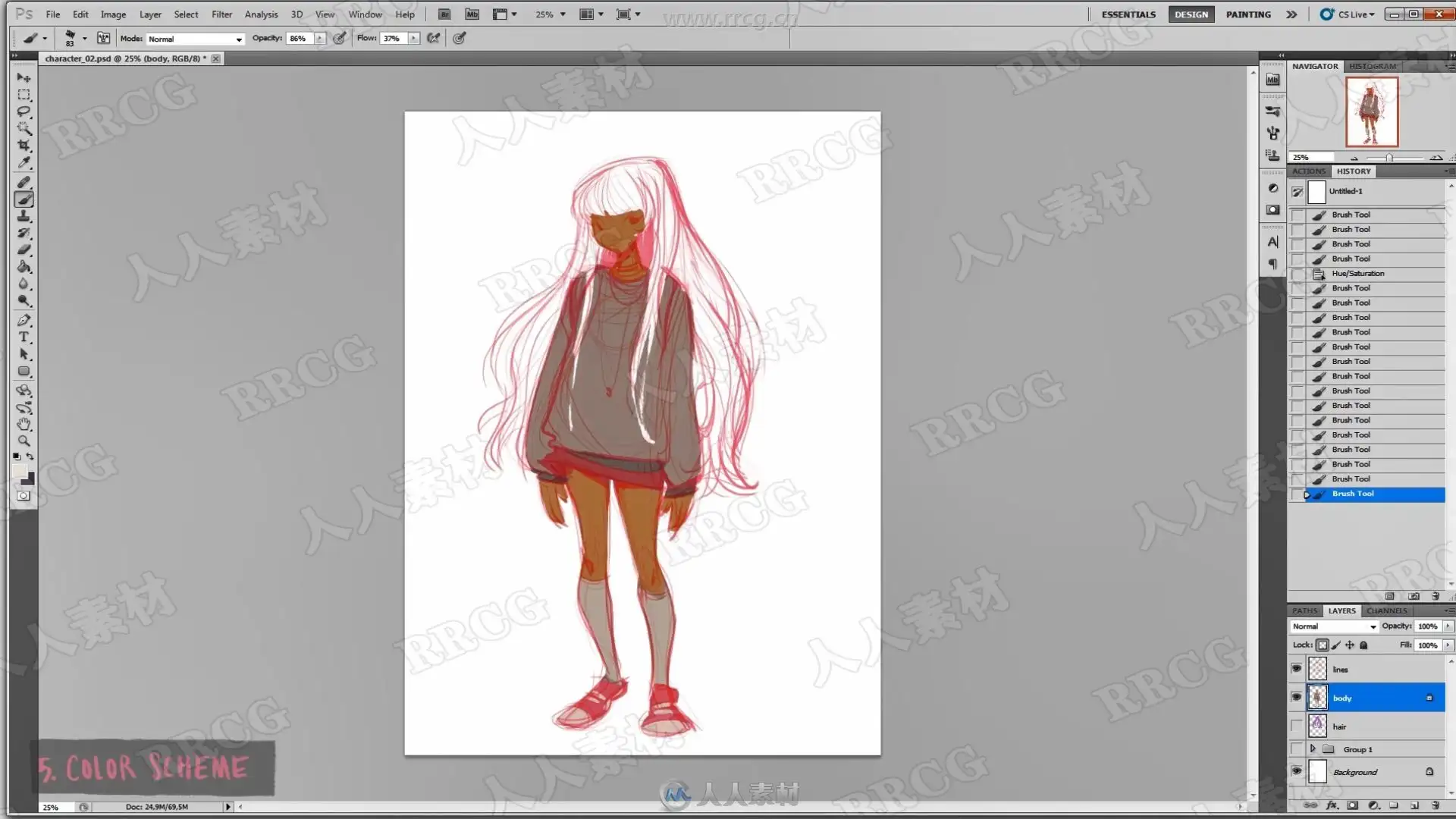Switch to the Channels tab
Screen dimensions: 1456x819
tap(1386, 610)
